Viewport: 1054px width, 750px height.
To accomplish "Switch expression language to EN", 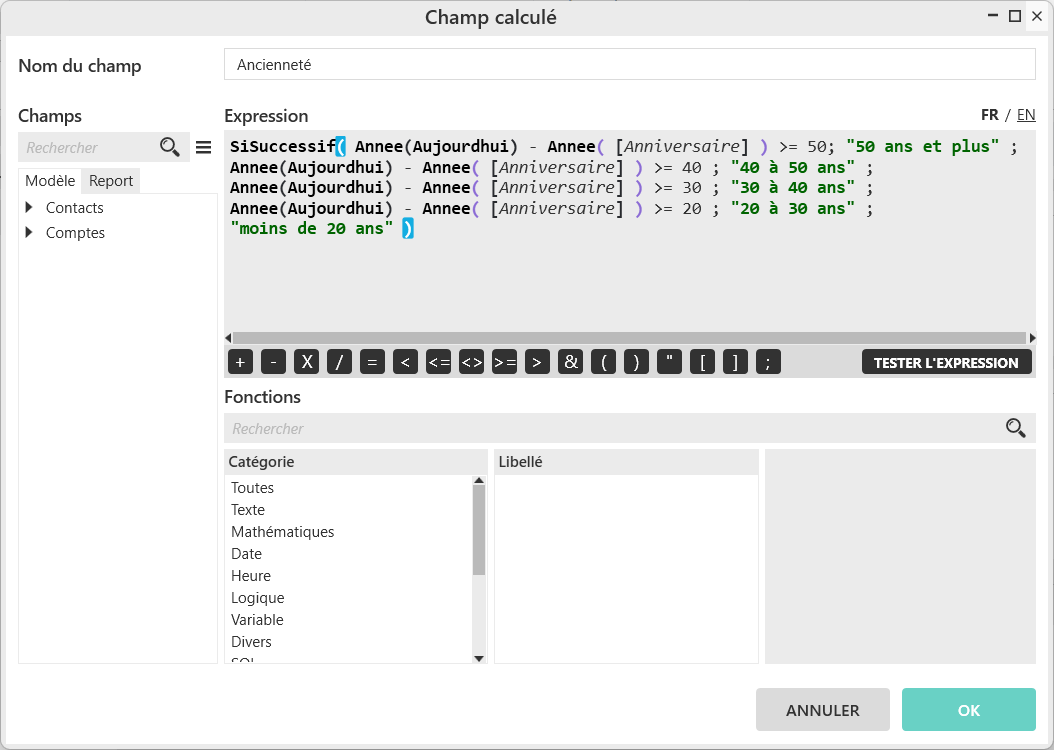I will [x=1025, y=114].
